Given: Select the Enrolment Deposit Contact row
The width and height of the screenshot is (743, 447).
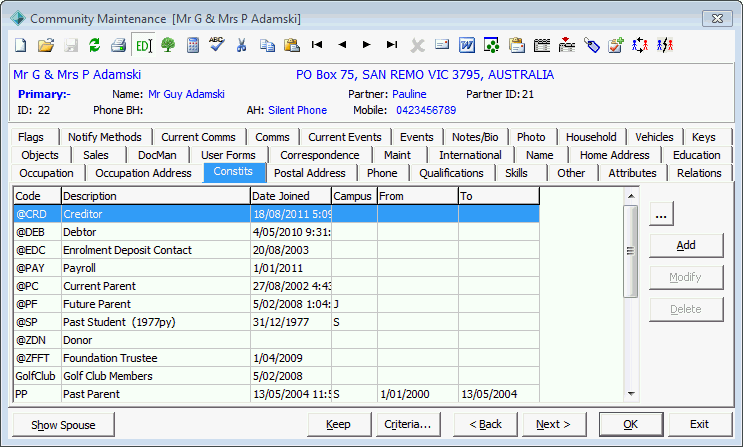Looking at the screenshot, I should 276,250.
